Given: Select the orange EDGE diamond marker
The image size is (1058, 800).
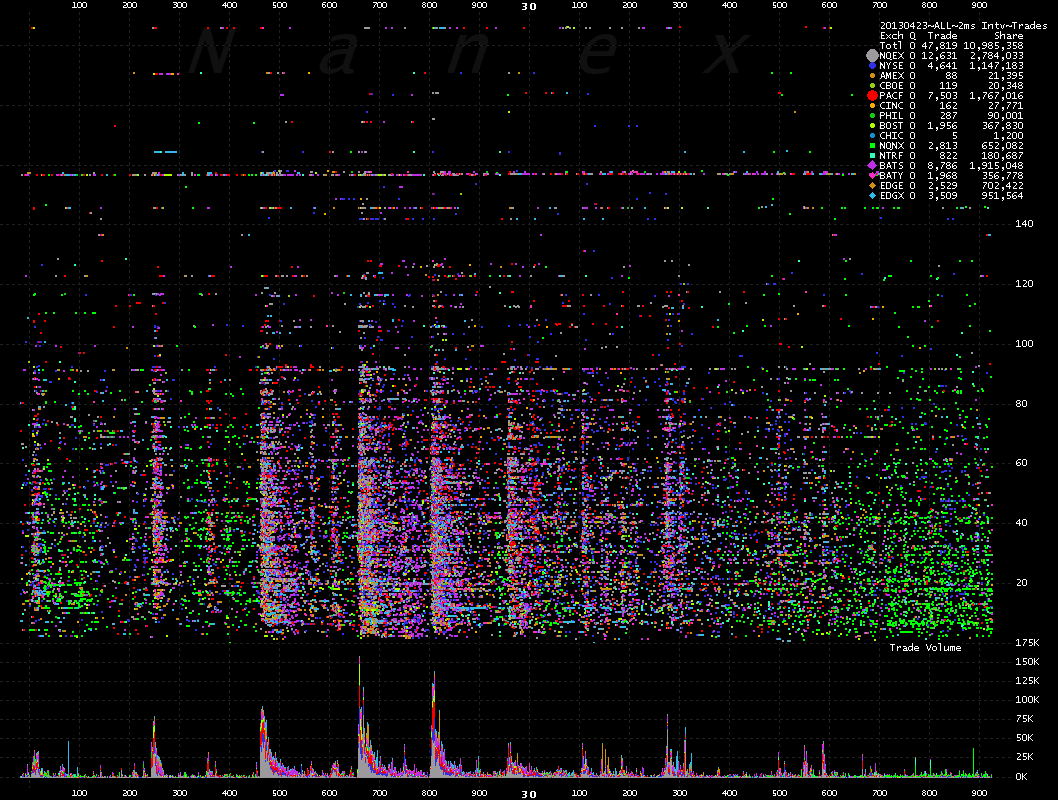Looking at the screenshot, I should (872, 185).
